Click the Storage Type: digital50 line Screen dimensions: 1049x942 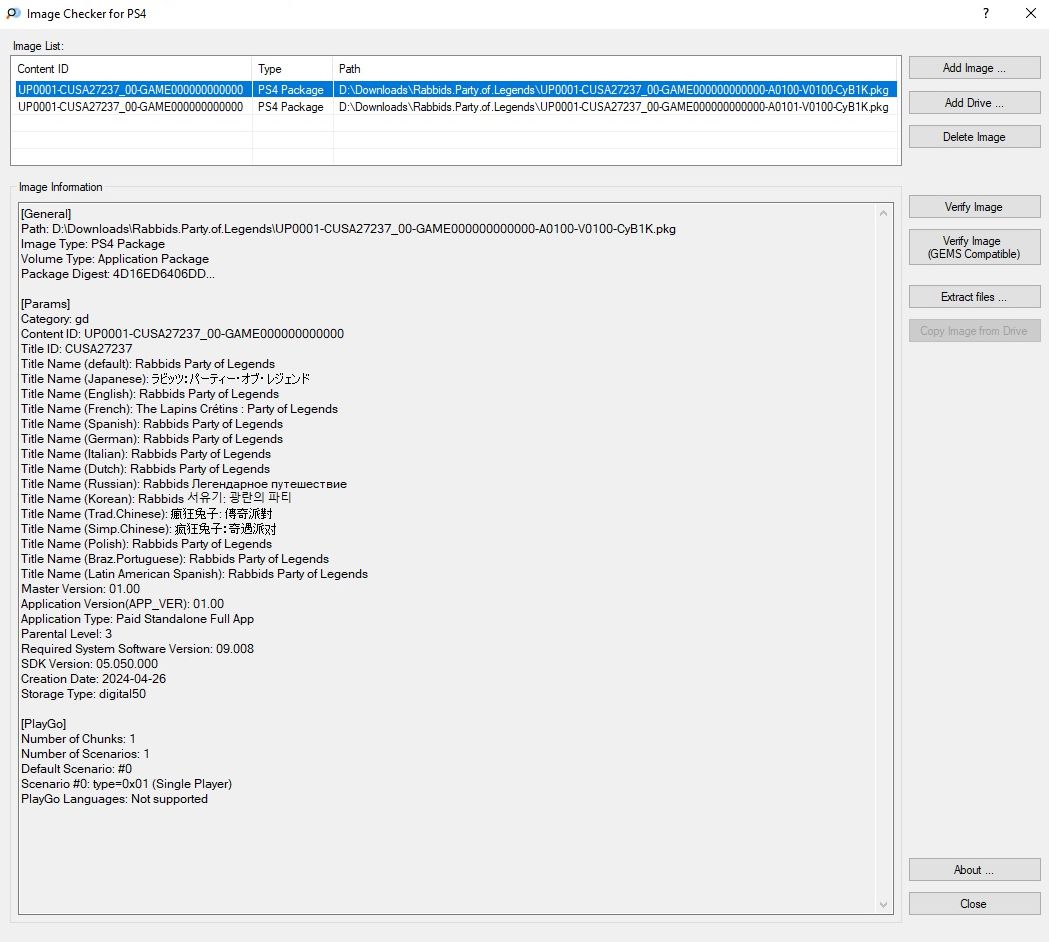click(83, 694)
